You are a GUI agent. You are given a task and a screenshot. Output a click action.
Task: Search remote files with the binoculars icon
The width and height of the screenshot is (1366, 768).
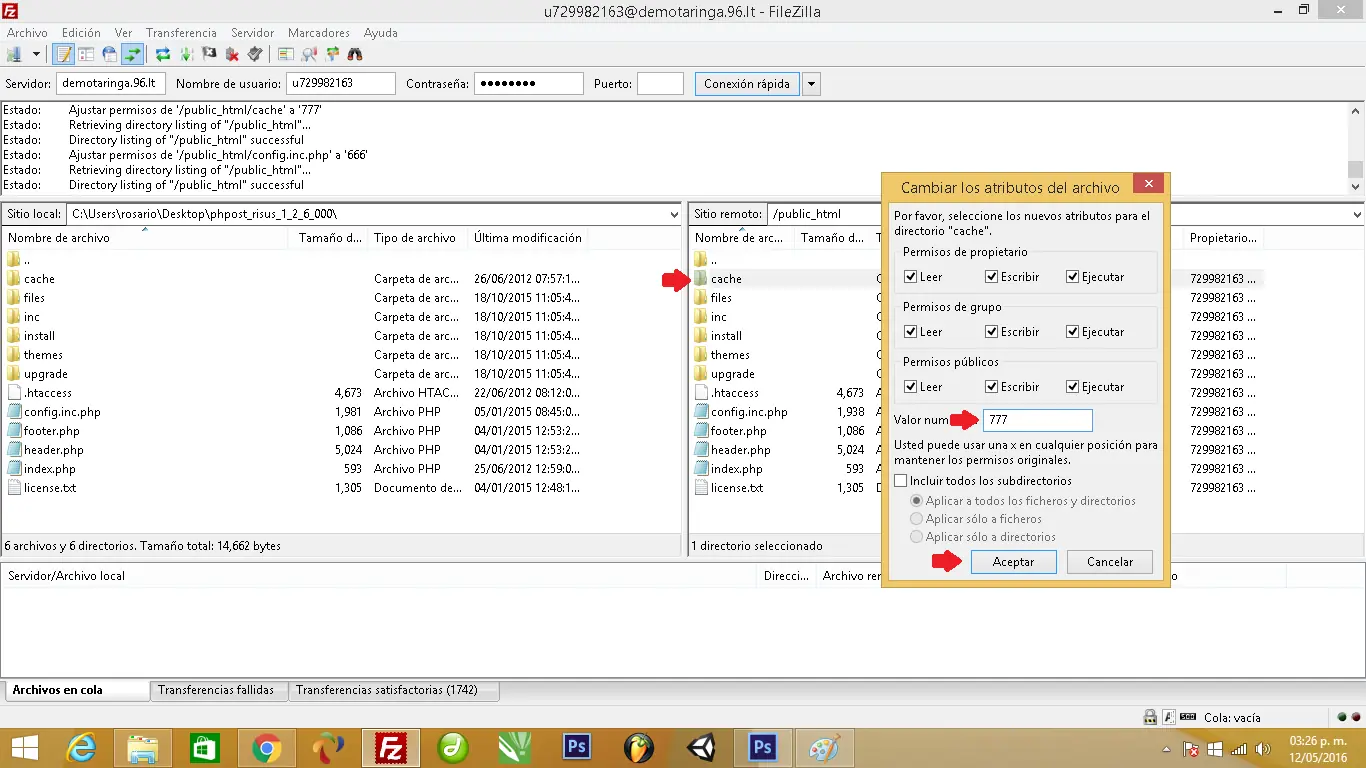coord(355,54)
